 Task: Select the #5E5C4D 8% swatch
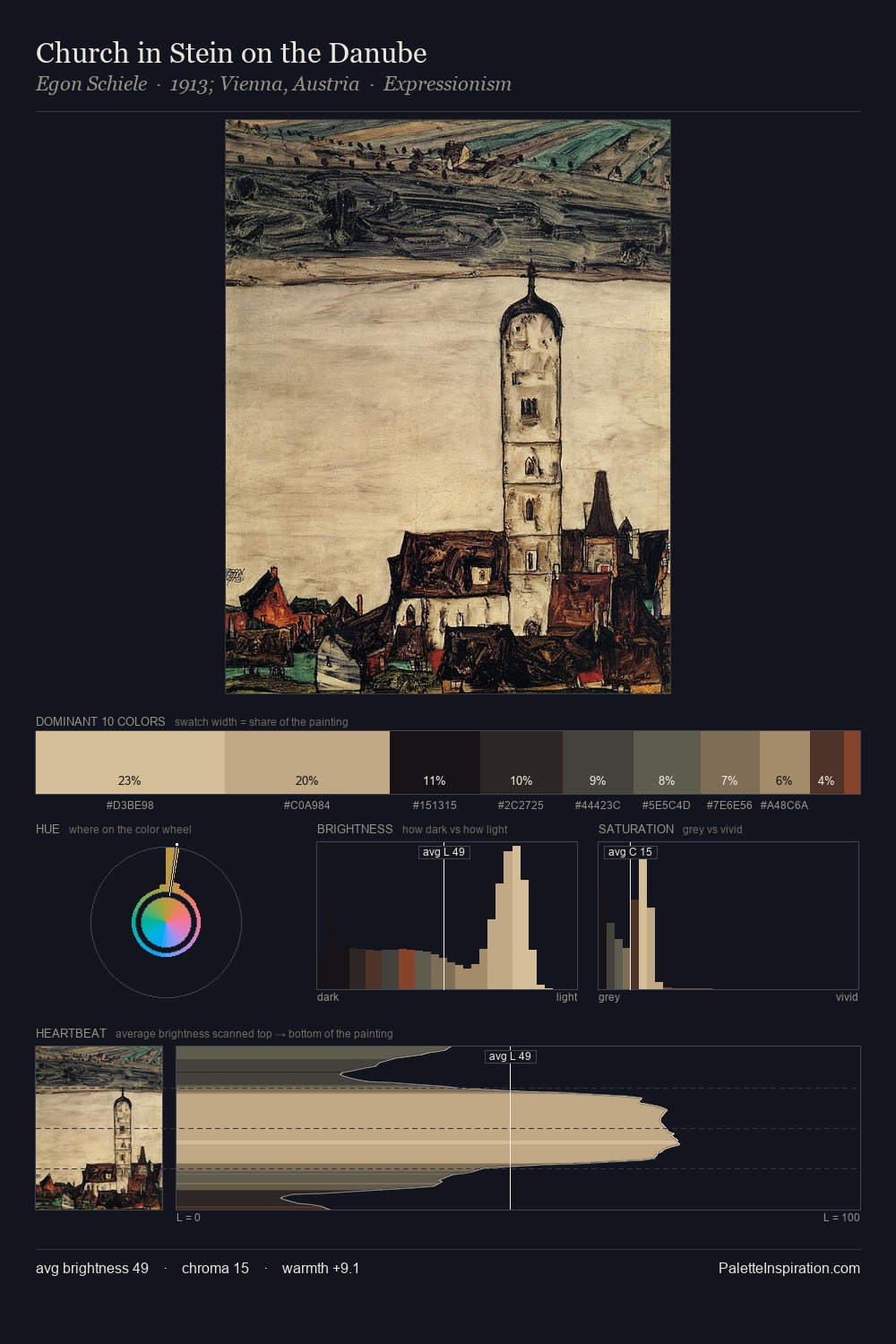pyautogui.click(x=667, y=762)
